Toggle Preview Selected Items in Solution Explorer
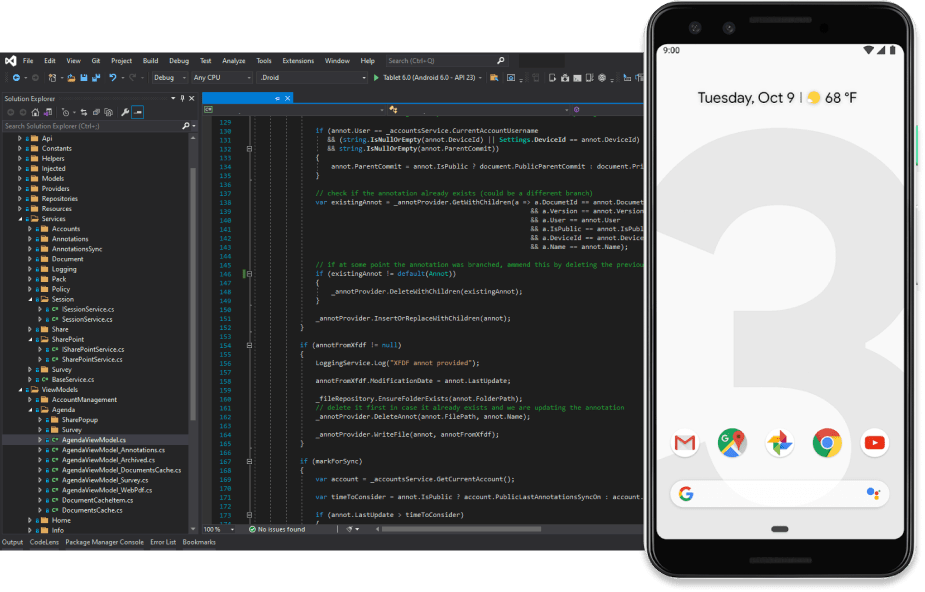 [x=138, y=112]
